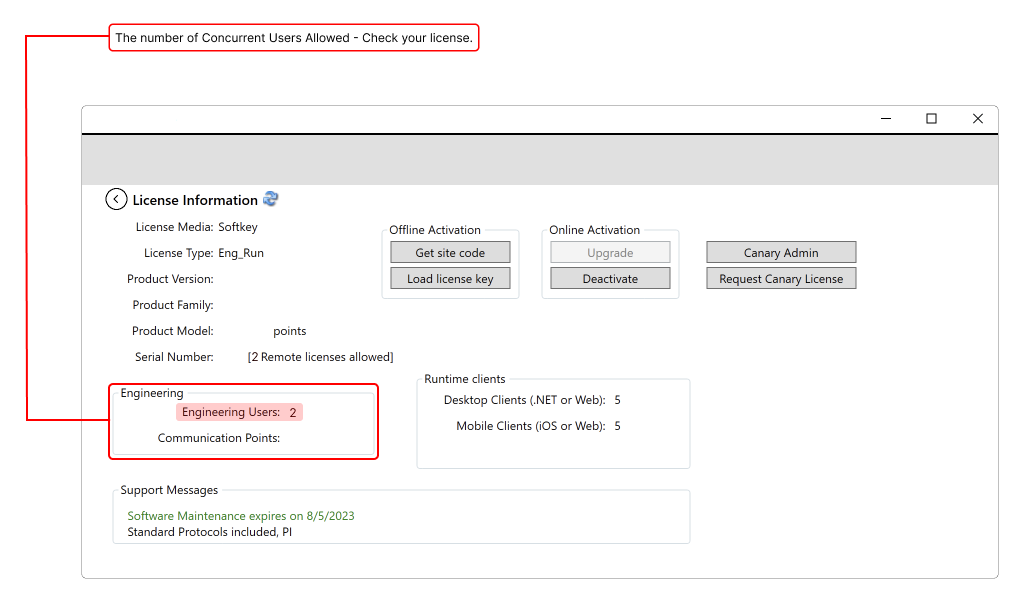Select the Eng_Run license type value
This screenshot has width=1023, height=603.
241,253
